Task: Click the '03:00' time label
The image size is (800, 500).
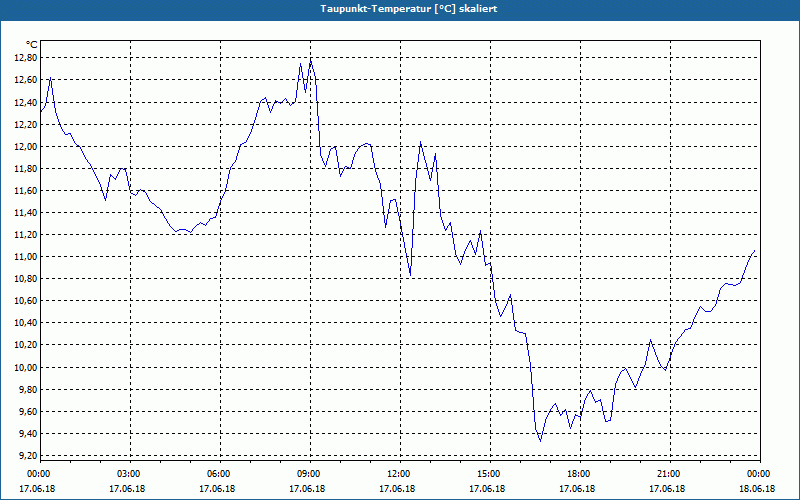Action: (131, 474)
